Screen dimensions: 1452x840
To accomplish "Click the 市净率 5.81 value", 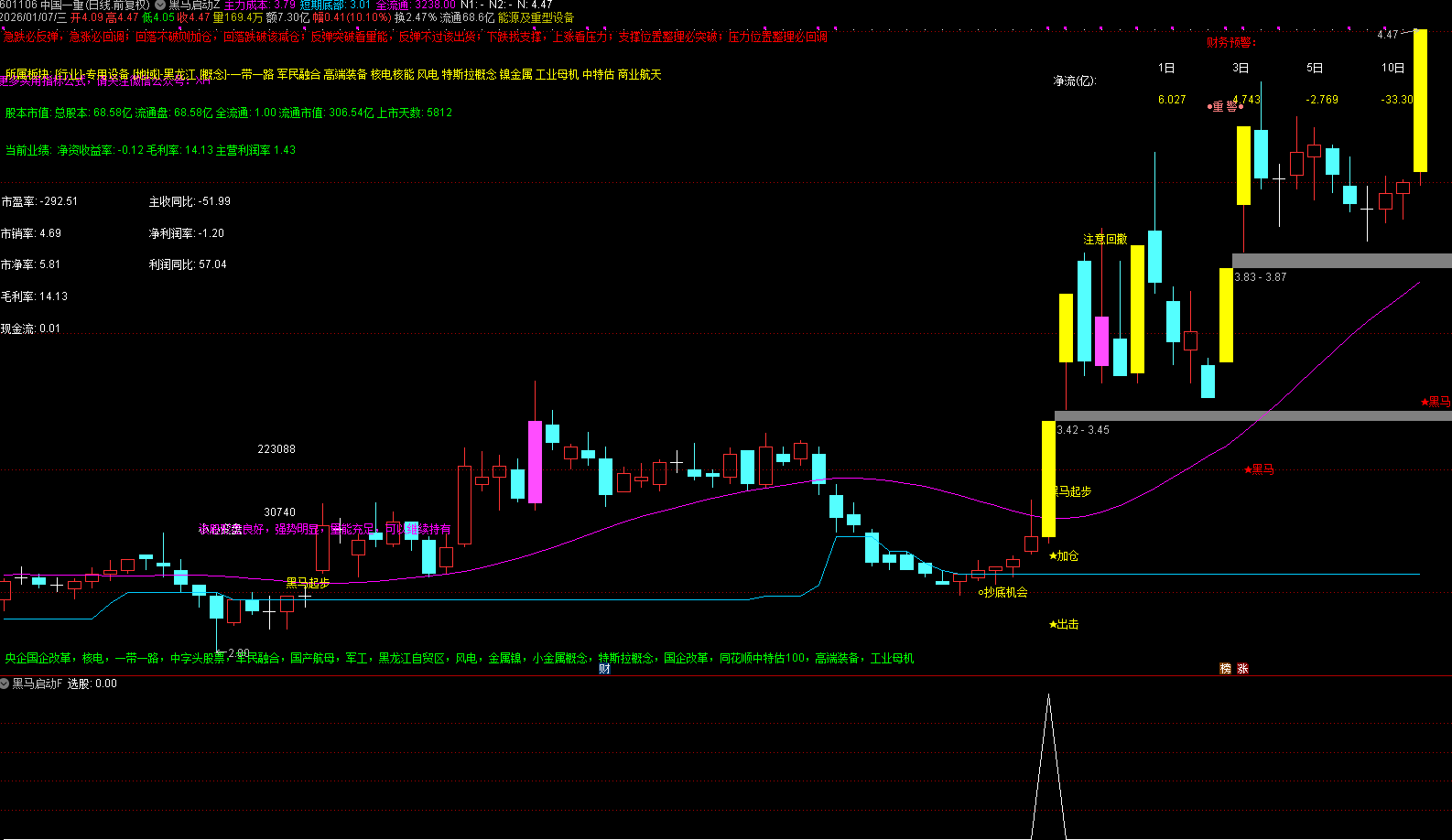I will 31,264.
